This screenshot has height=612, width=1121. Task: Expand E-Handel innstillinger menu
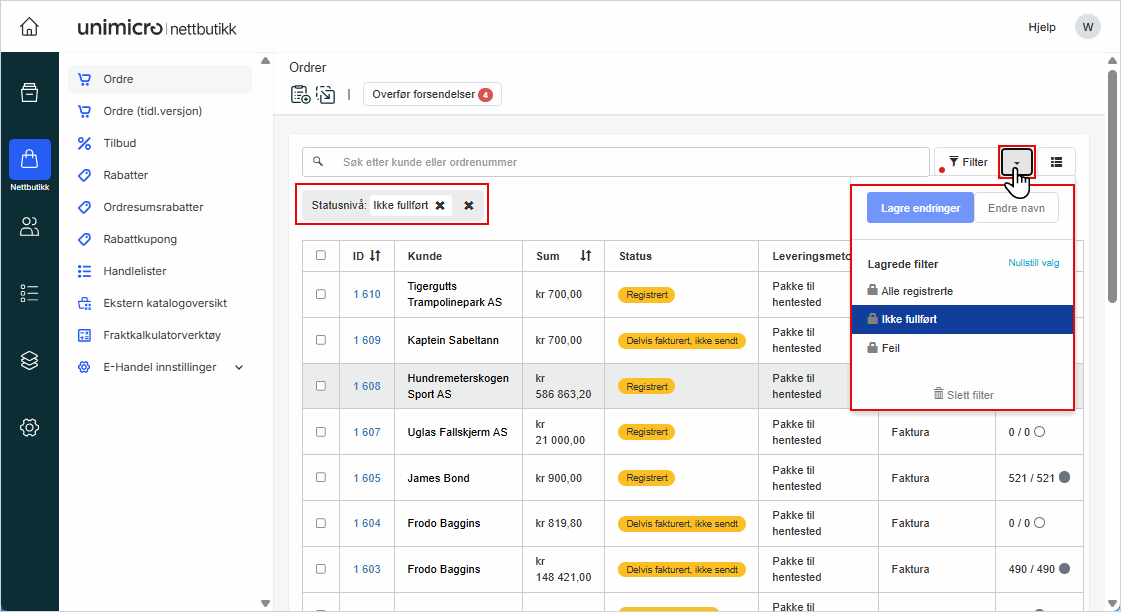(239, 367)
